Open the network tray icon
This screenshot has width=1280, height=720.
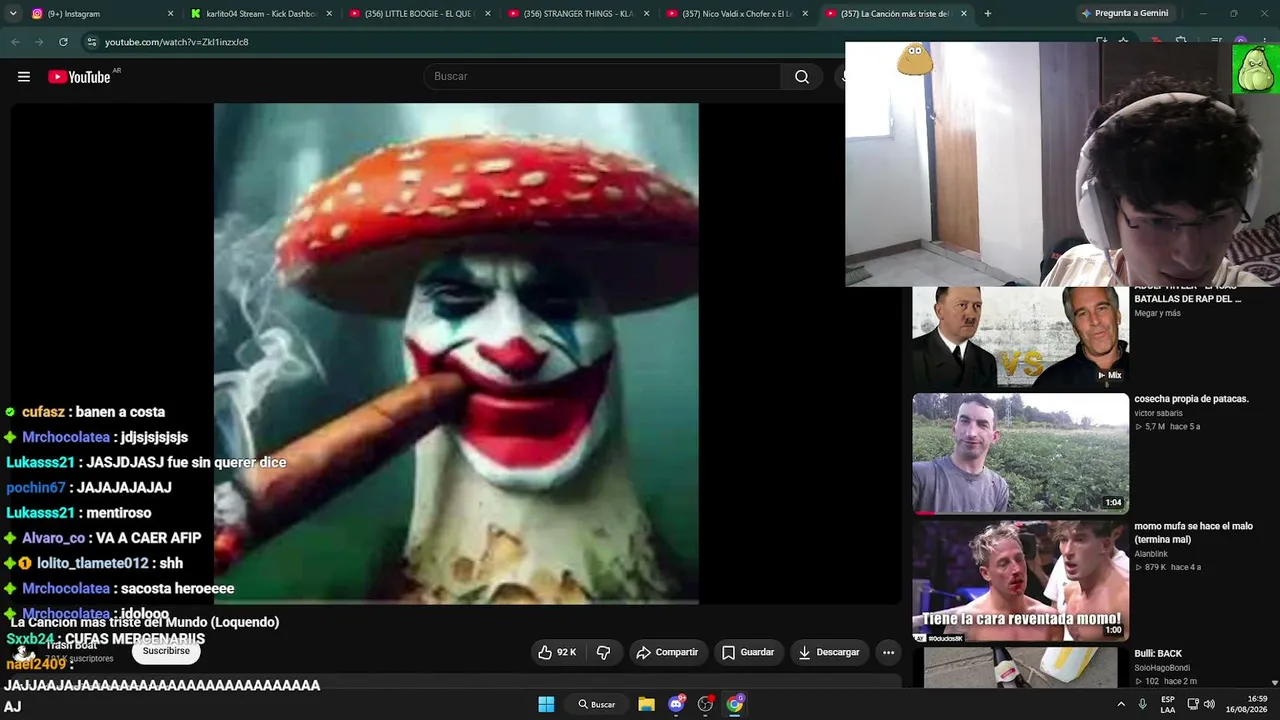click(1193, 704)
